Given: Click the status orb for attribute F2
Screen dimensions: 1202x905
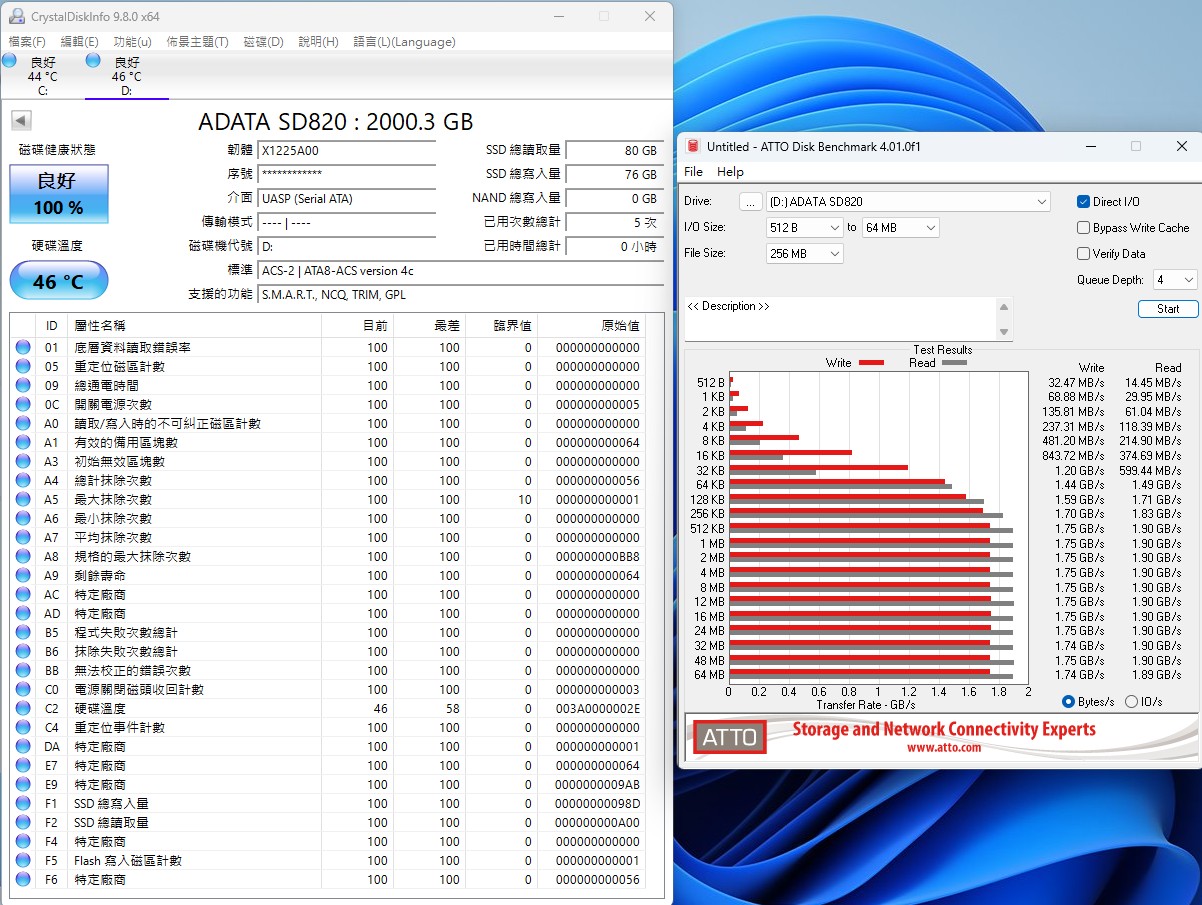Looking at the screenshot, I should click(x=22, y=822).
